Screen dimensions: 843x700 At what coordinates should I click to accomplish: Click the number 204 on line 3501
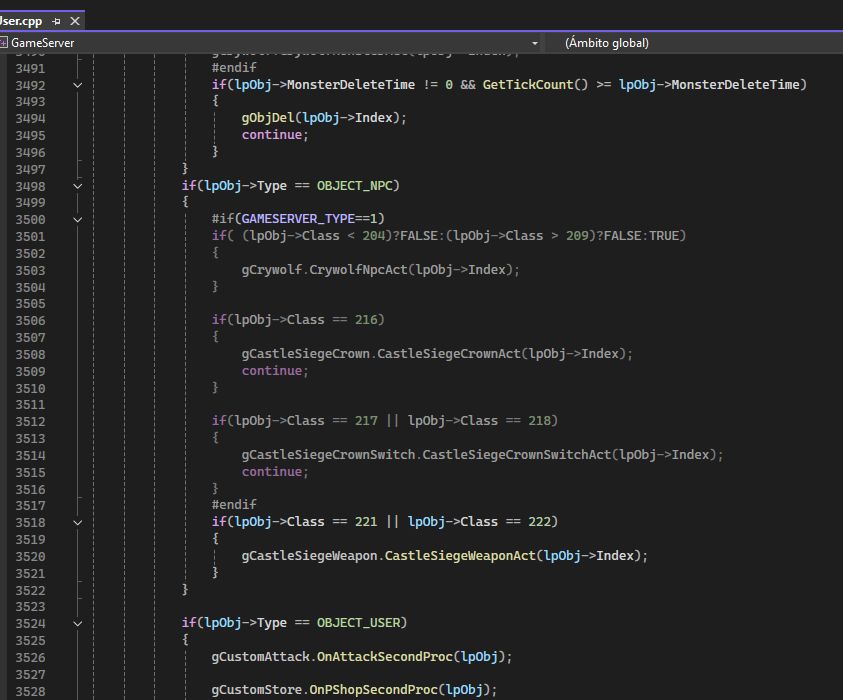pos(374,235)
